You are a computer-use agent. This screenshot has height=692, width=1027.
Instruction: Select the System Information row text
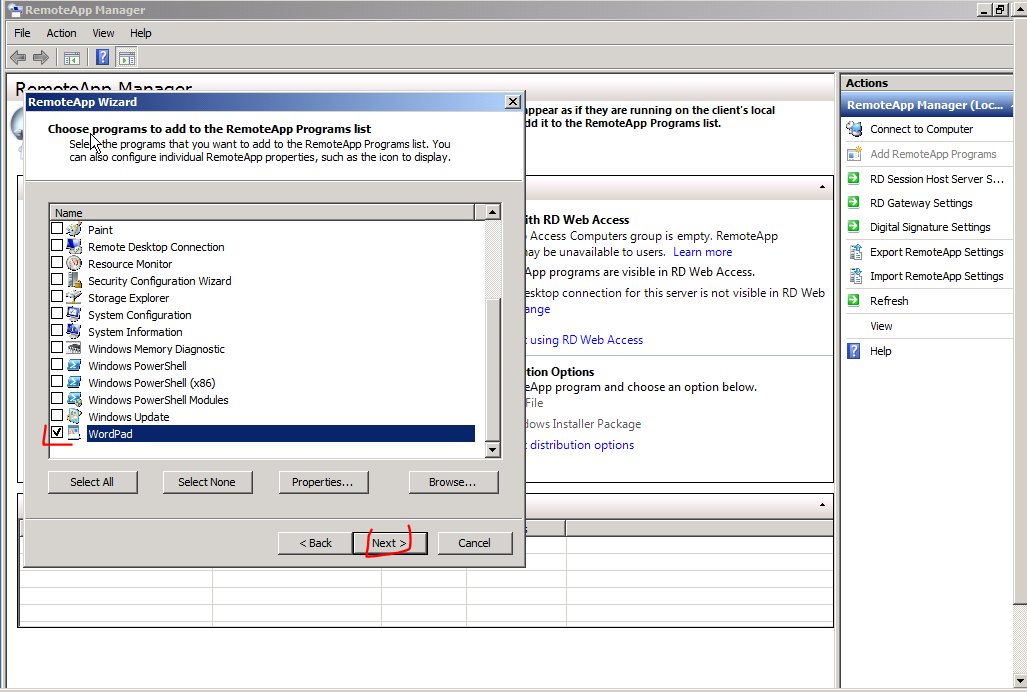click(x=135, y=331)
